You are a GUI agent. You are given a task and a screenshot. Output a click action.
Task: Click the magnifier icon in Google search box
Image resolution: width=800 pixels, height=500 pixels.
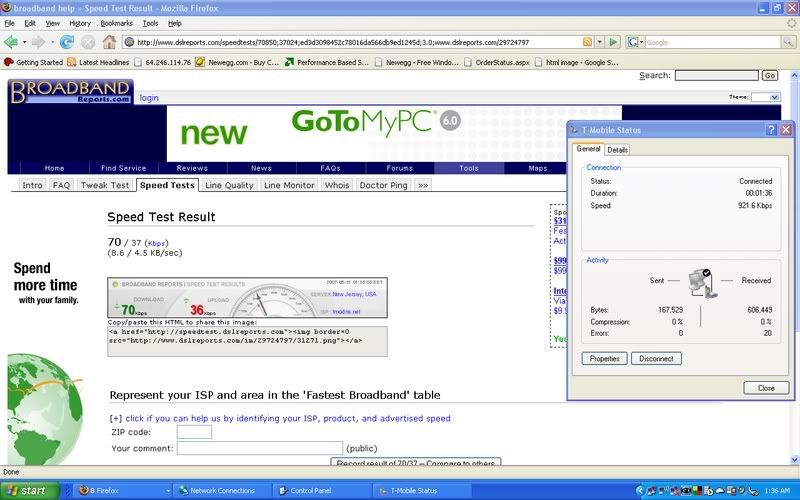(789, 42)
